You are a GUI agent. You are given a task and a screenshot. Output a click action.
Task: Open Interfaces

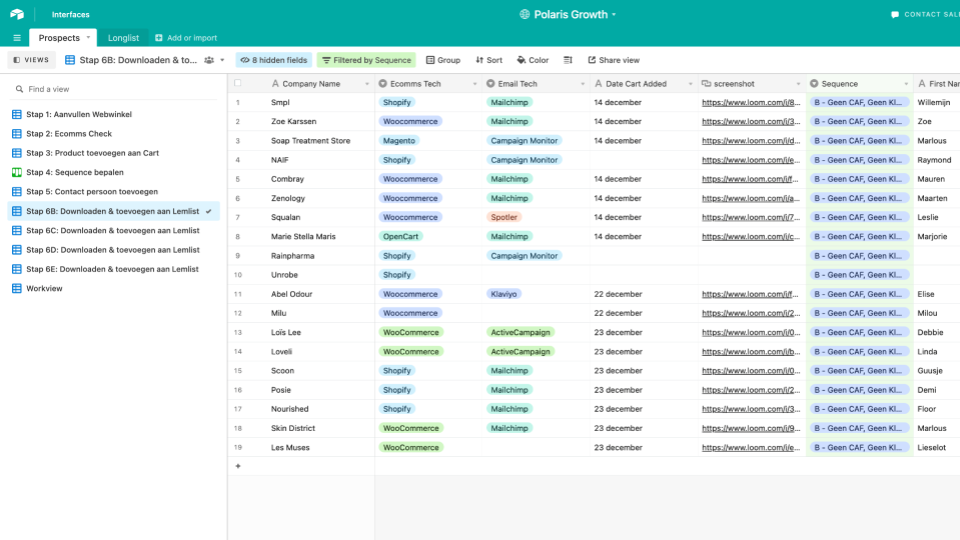tap(70, 15)
